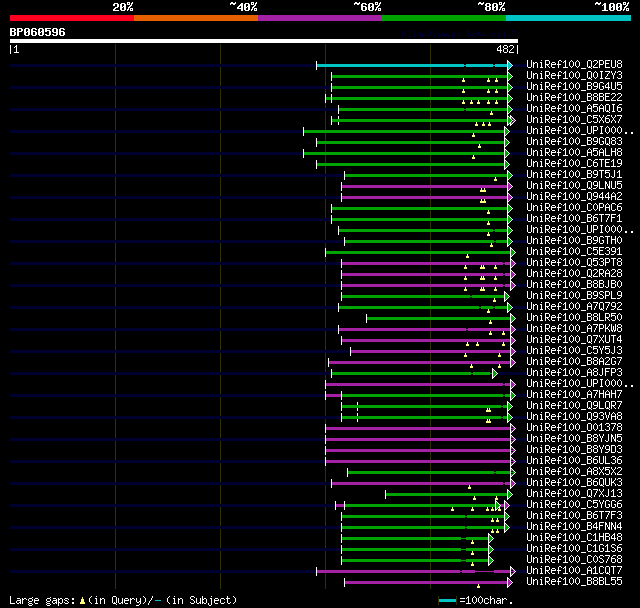Click the arrowhead ending the O01378 alignment

click(512, 428)
